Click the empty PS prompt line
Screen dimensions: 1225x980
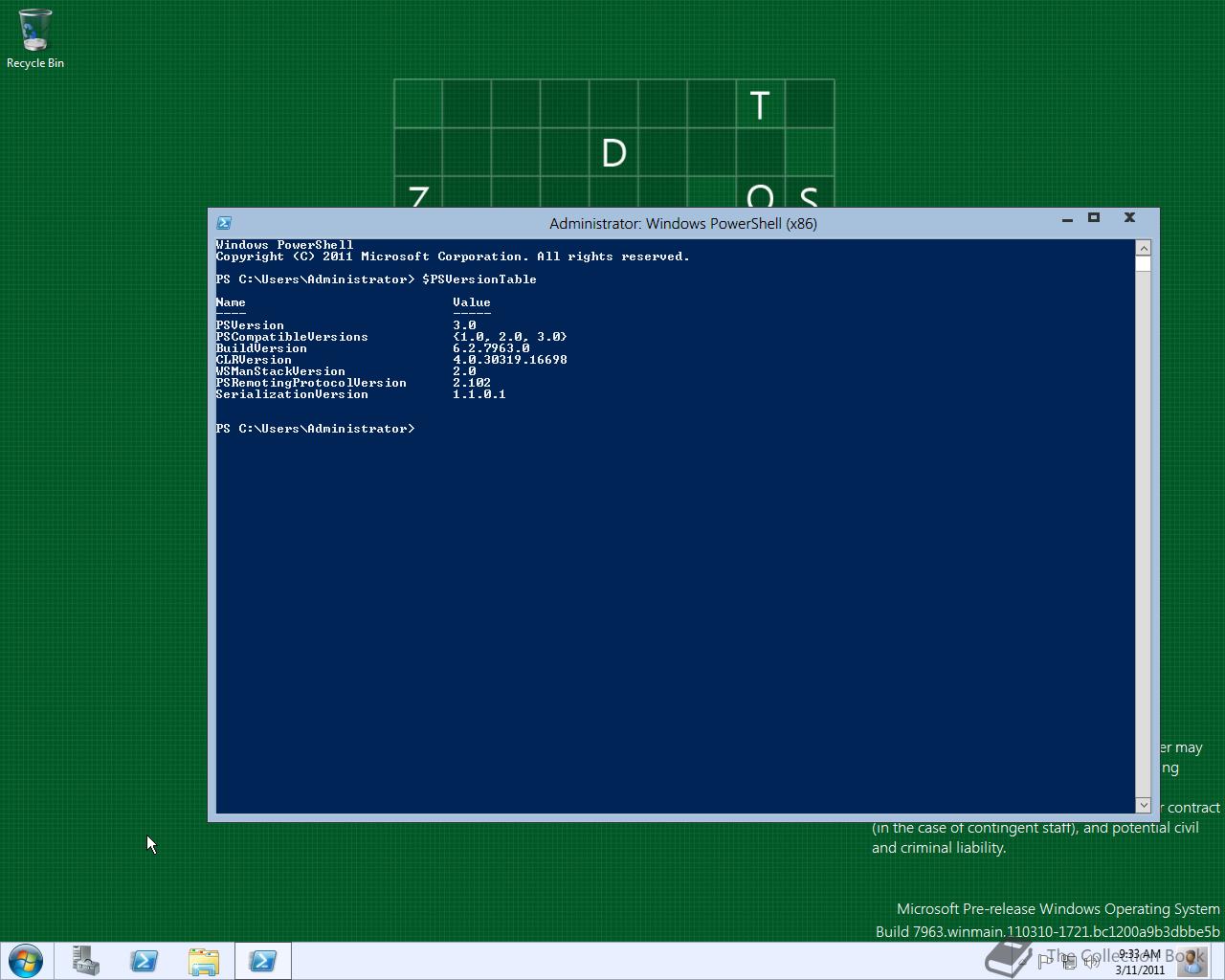tap(315, 429)
